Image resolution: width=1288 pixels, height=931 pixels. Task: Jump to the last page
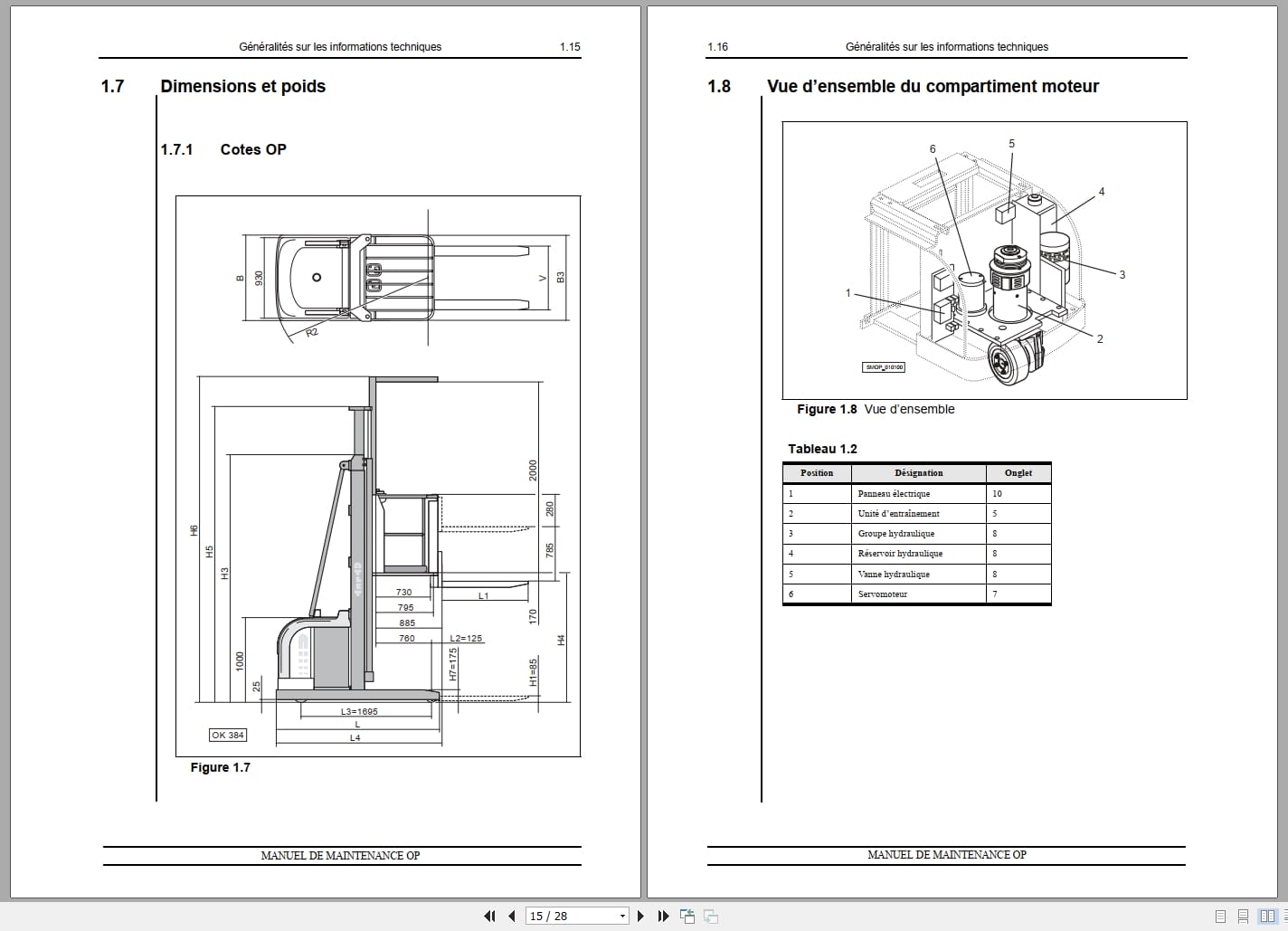coord(663,916)
